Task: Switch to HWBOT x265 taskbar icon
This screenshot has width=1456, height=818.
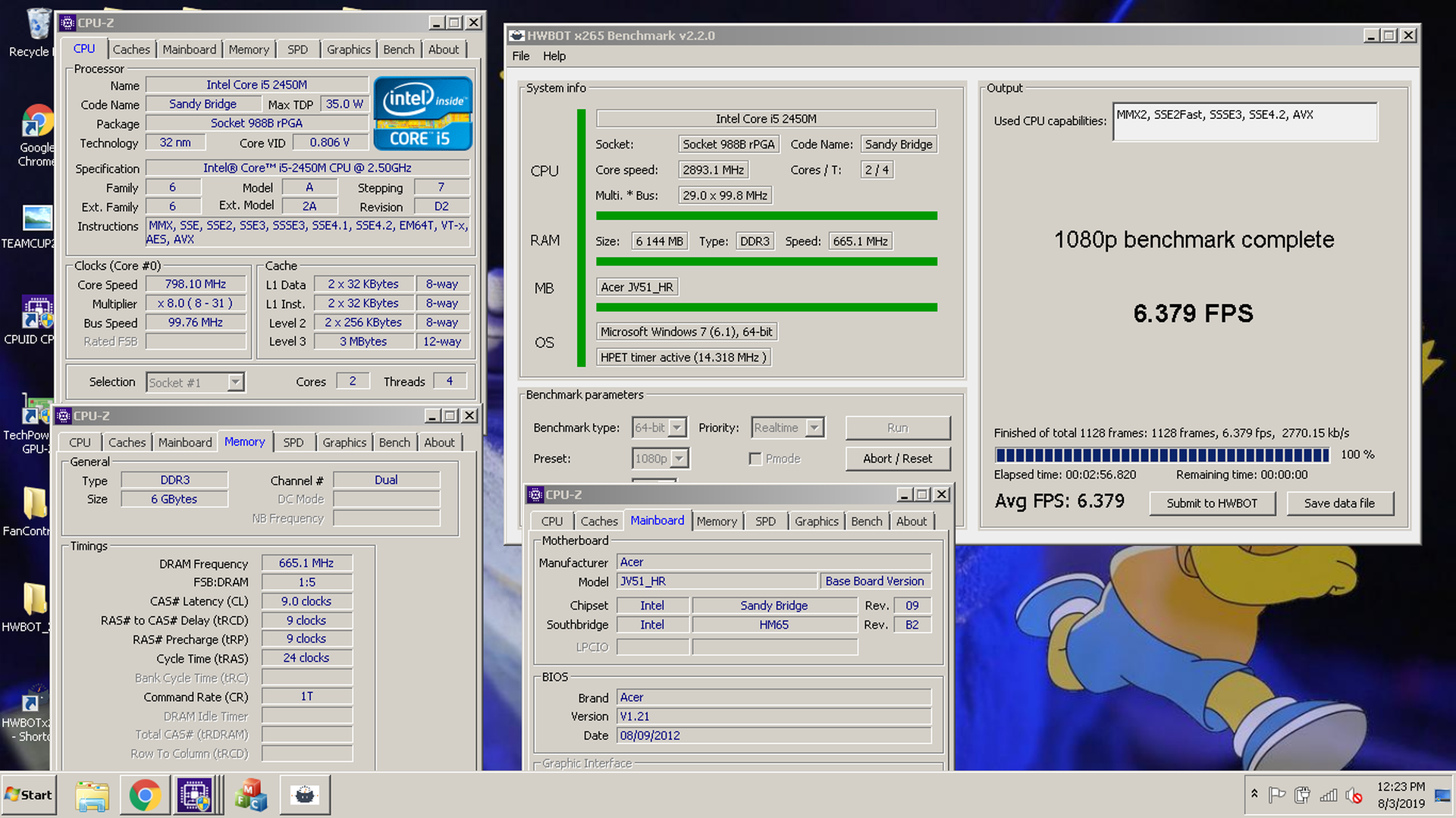Action: (x=305, y=795)
